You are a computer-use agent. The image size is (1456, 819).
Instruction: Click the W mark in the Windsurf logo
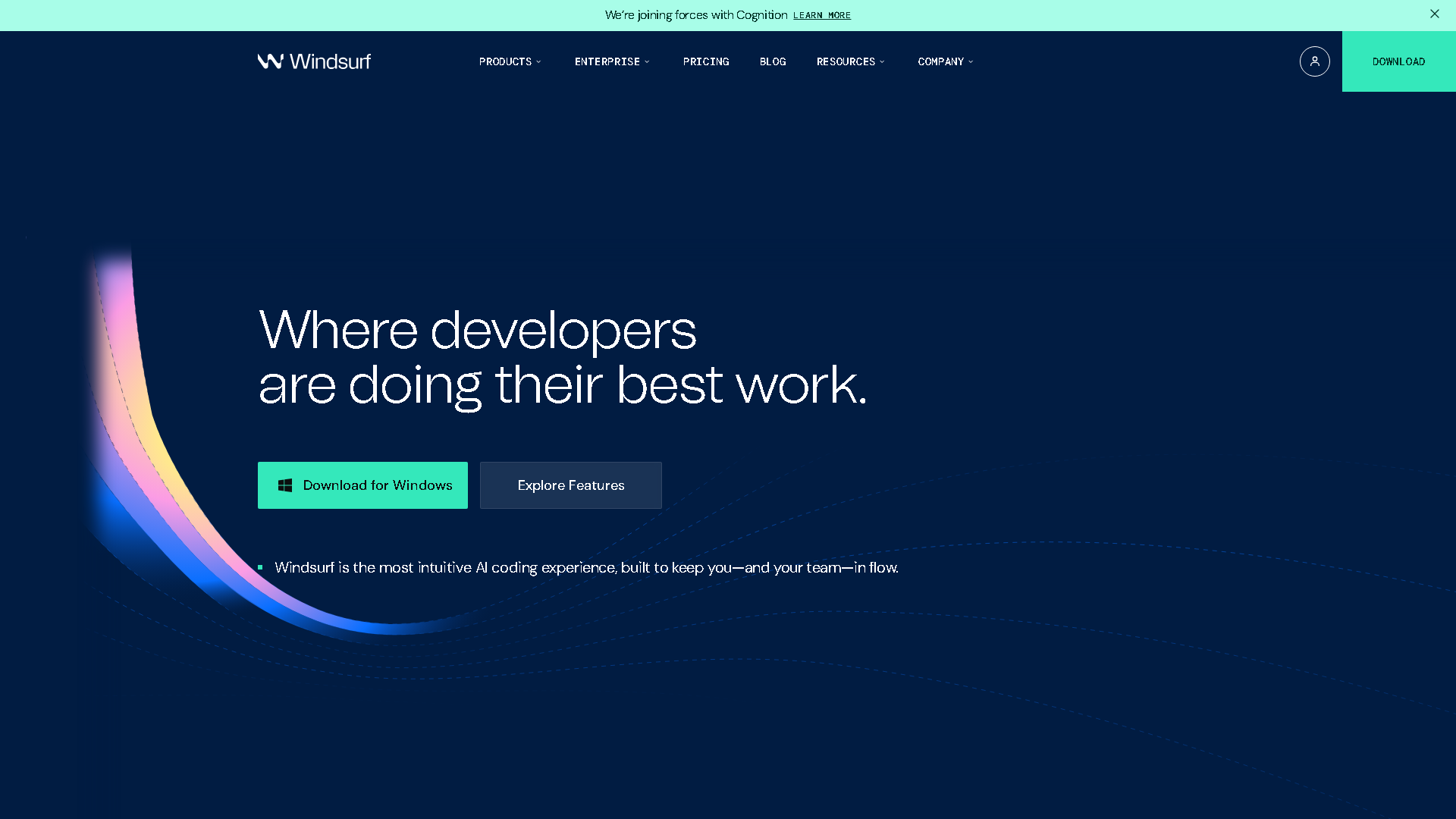point(271,61)
